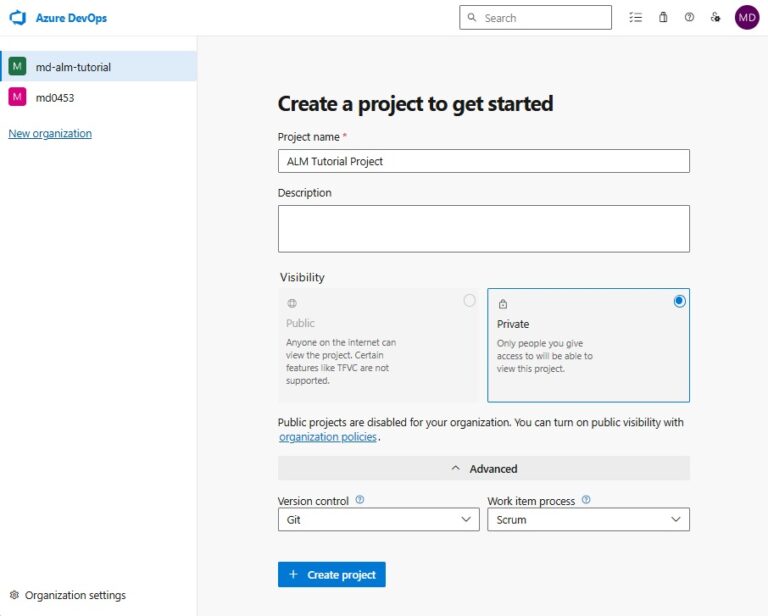
Task: Open the User settings icon in header
Action: (715, 18)
